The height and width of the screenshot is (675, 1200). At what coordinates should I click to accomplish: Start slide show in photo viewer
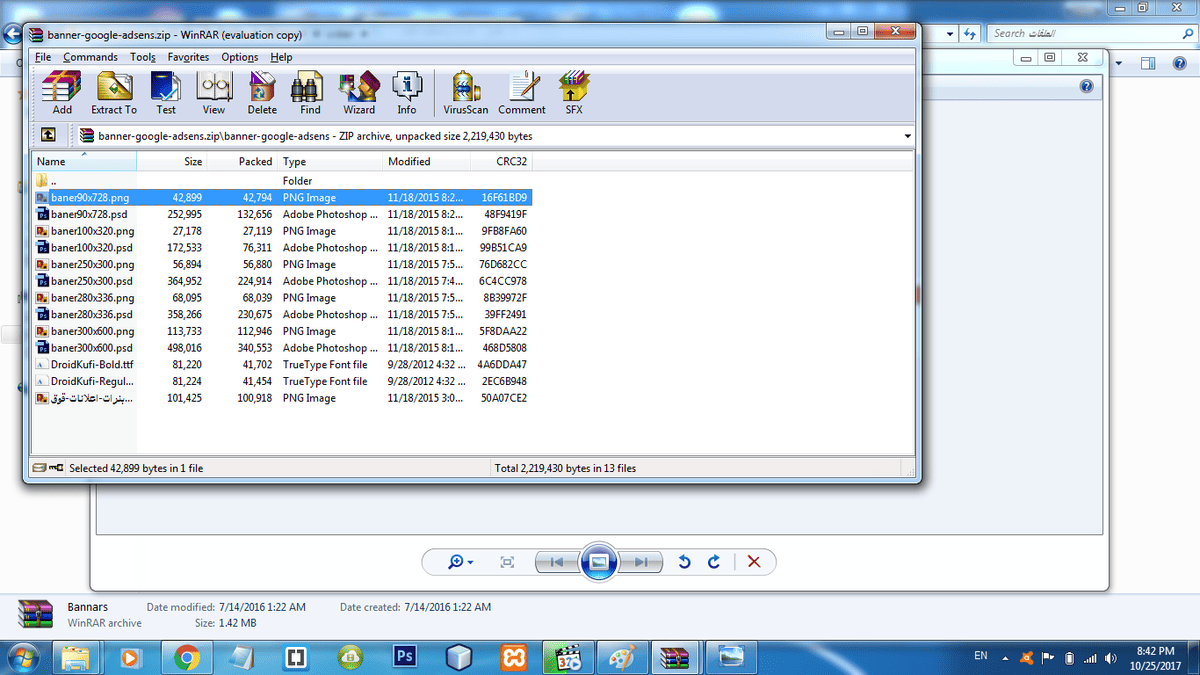tap(598, 562)
